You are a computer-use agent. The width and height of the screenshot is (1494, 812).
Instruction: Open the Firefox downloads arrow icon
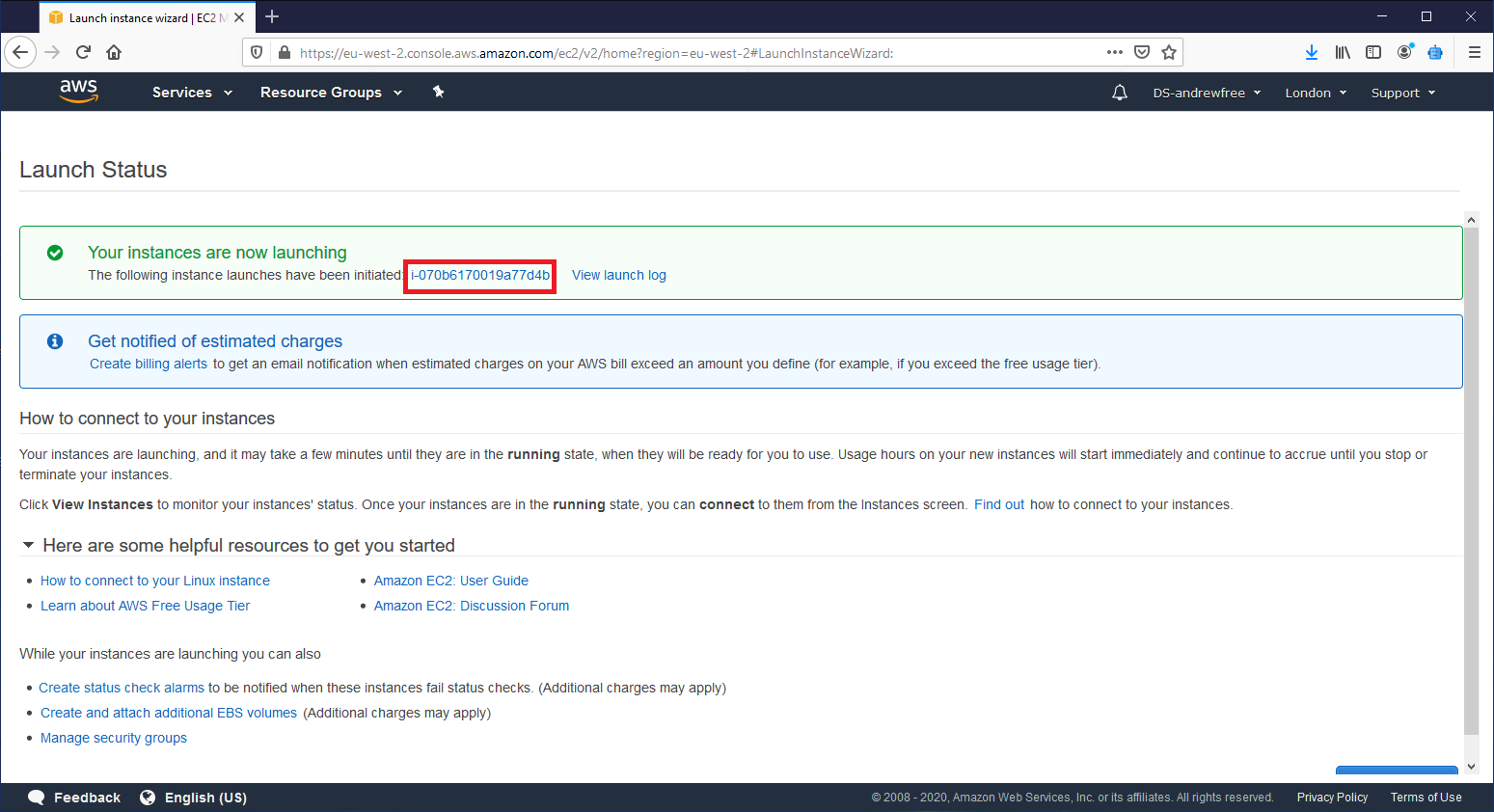click(1312, 52)
